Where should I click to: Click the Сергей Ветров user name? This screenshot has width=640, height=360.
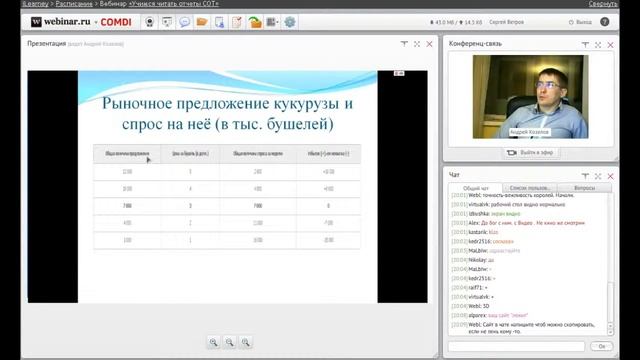coord(506,22)
